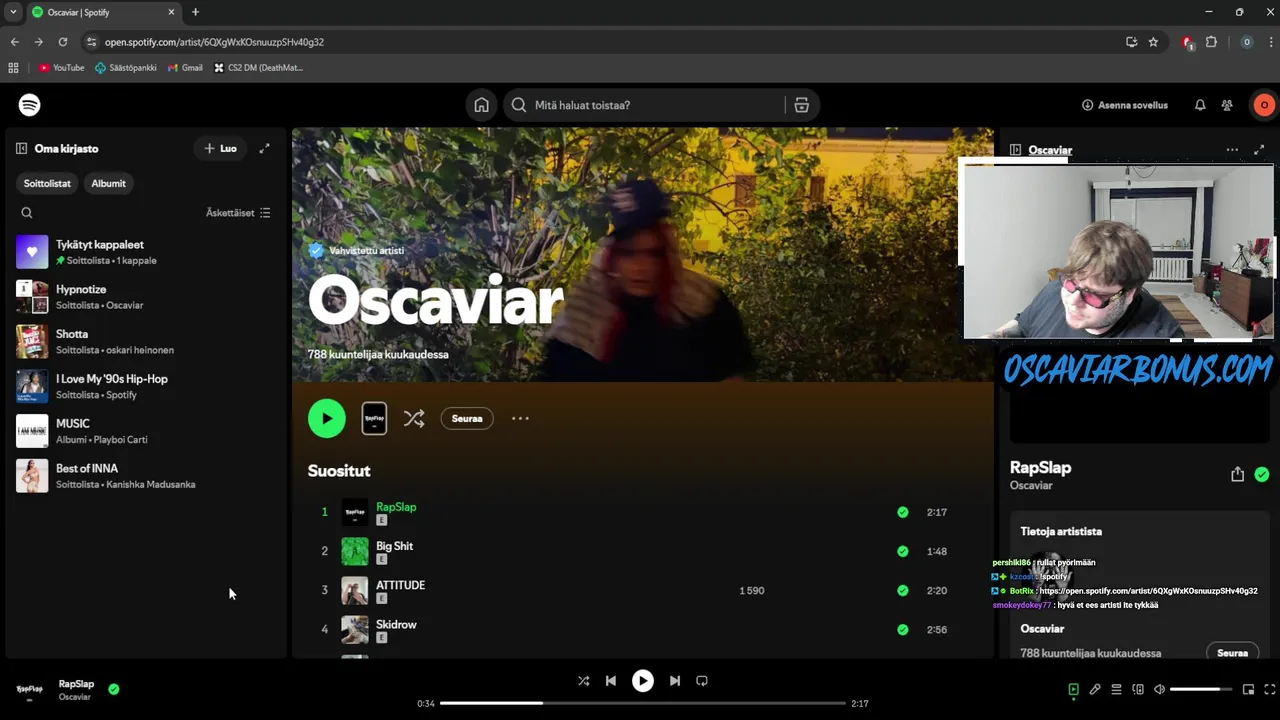Expand the now playing panel to fullscreen

pyautogui.click(x=1259, y=150)
